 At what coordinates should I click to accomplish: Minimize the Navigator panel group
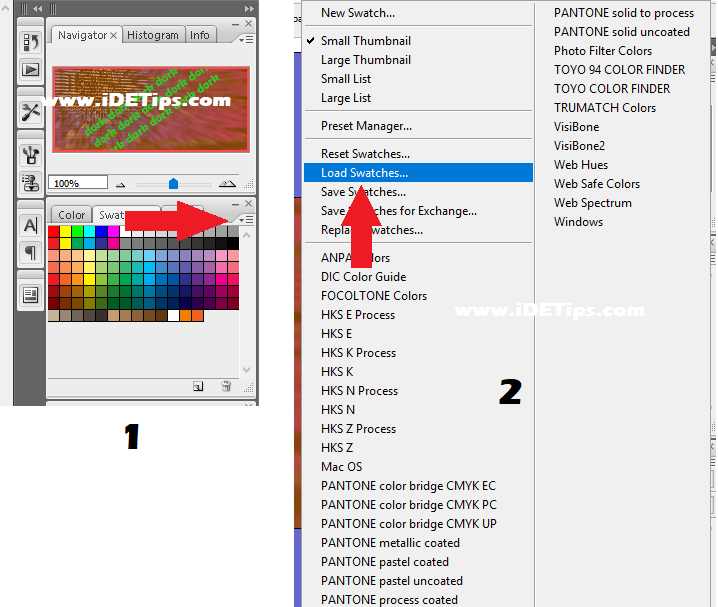(235, 24)
